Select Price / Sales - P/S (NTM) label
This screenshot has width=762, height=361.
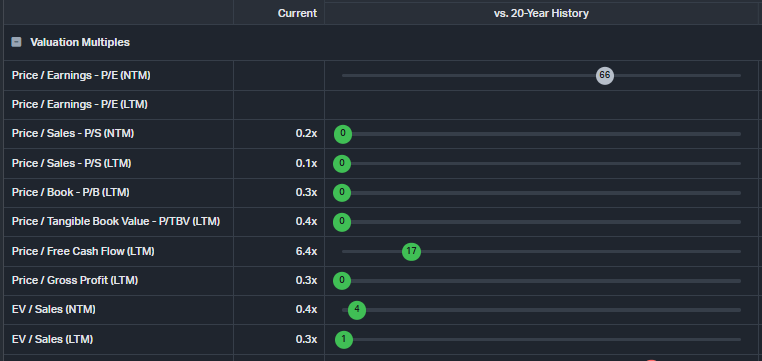(73, 134)
